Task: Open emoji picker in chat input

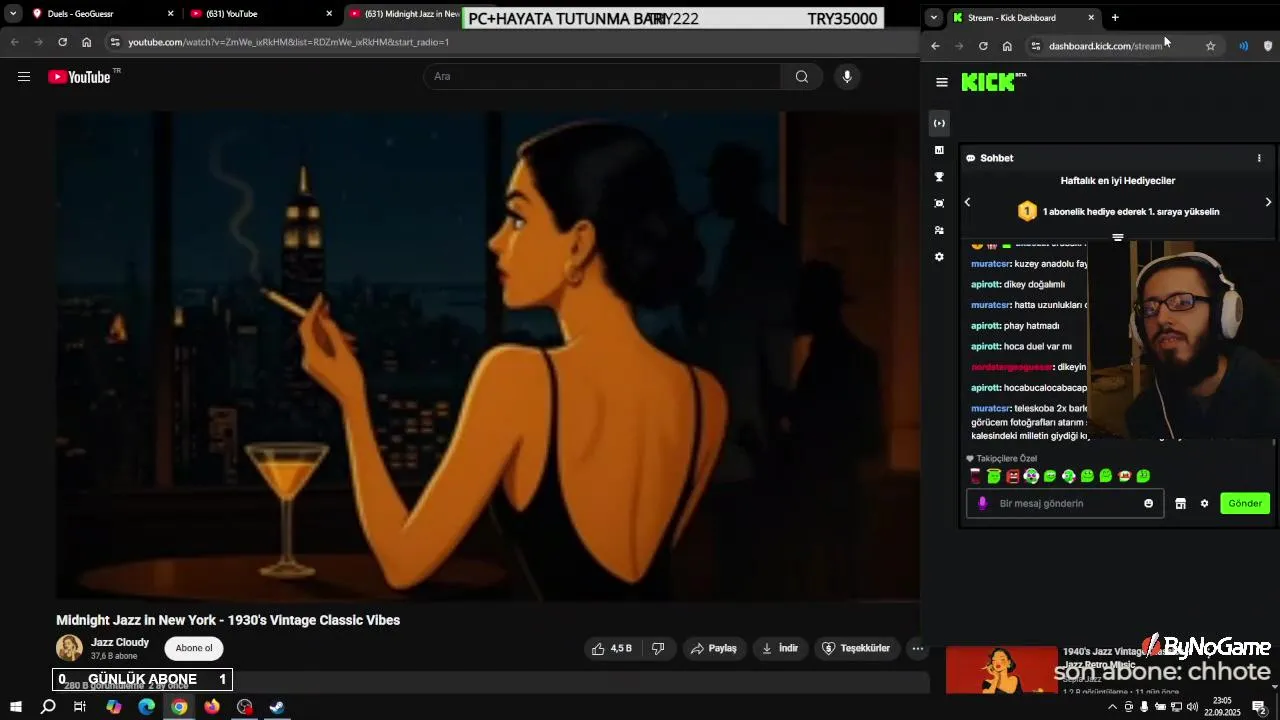Action: pos(1148,503)
